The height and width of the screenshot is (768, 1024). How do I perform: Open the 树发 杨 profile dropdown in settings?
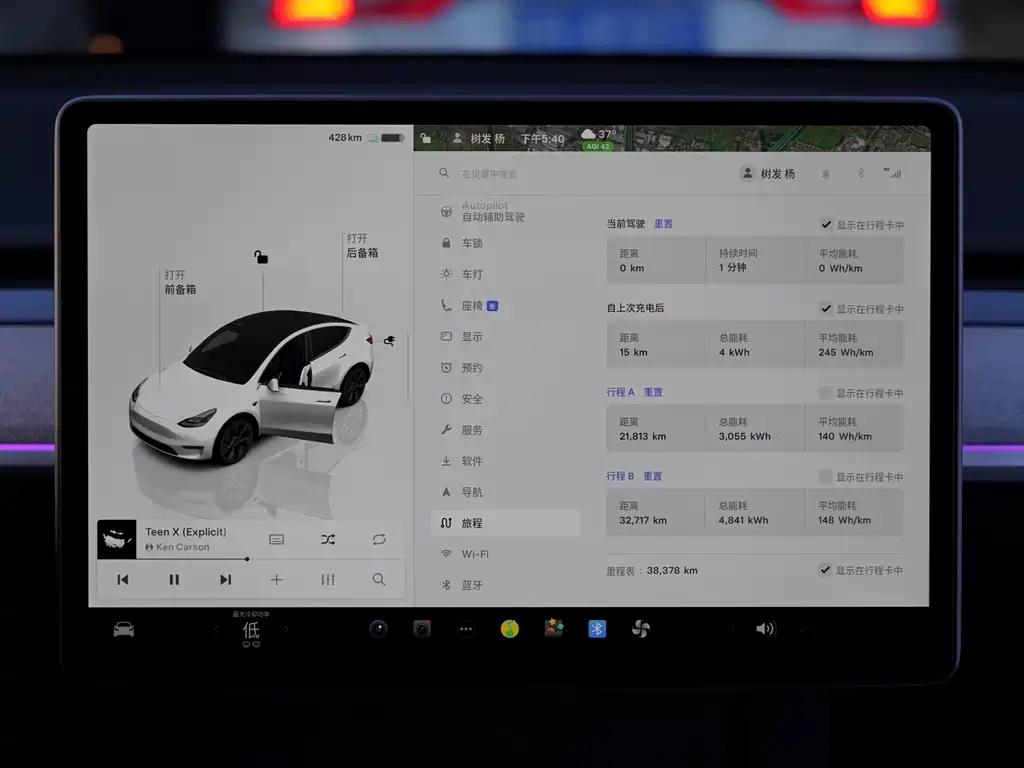tap(768, 173)
